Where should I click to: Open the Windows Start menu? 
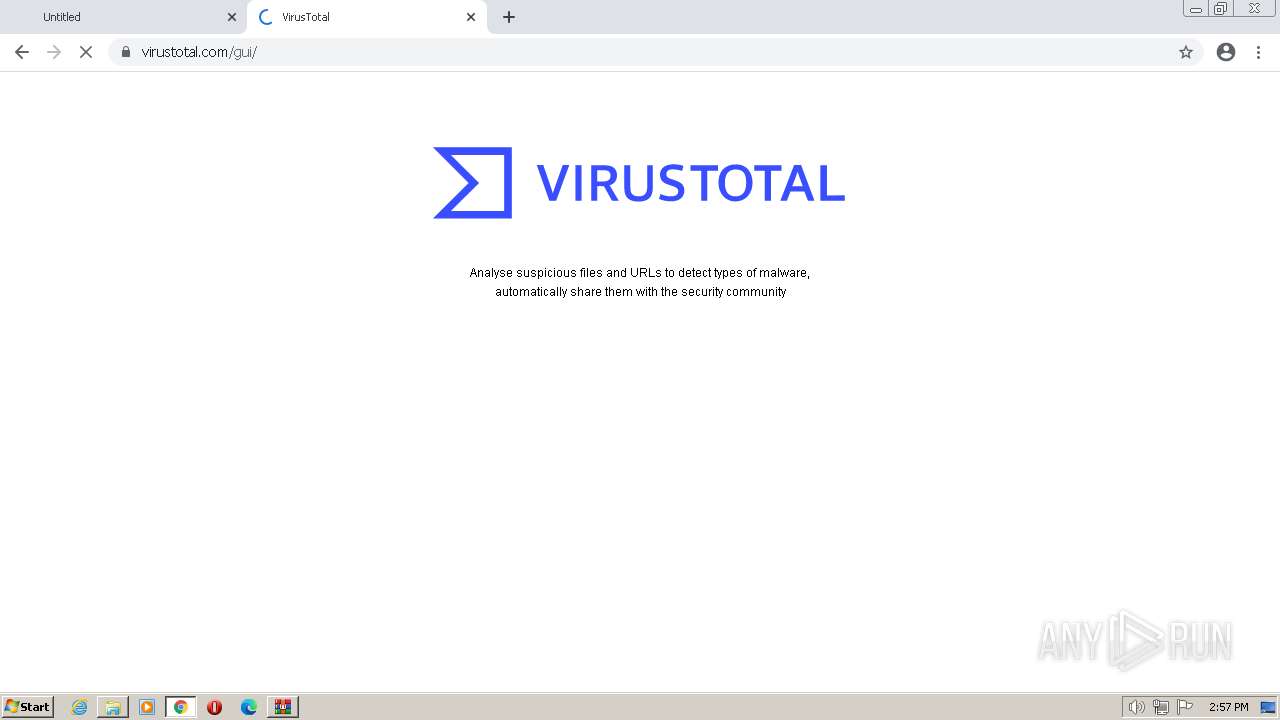pos(28,707)
